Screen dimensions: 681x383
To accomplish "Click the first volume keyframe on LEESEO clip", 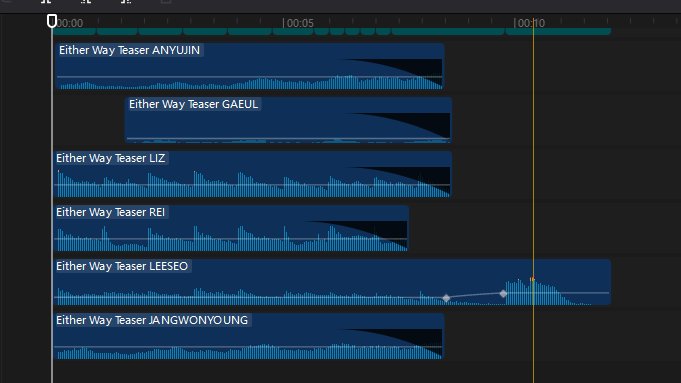I will pyautogui.click(x=446, y=298).
